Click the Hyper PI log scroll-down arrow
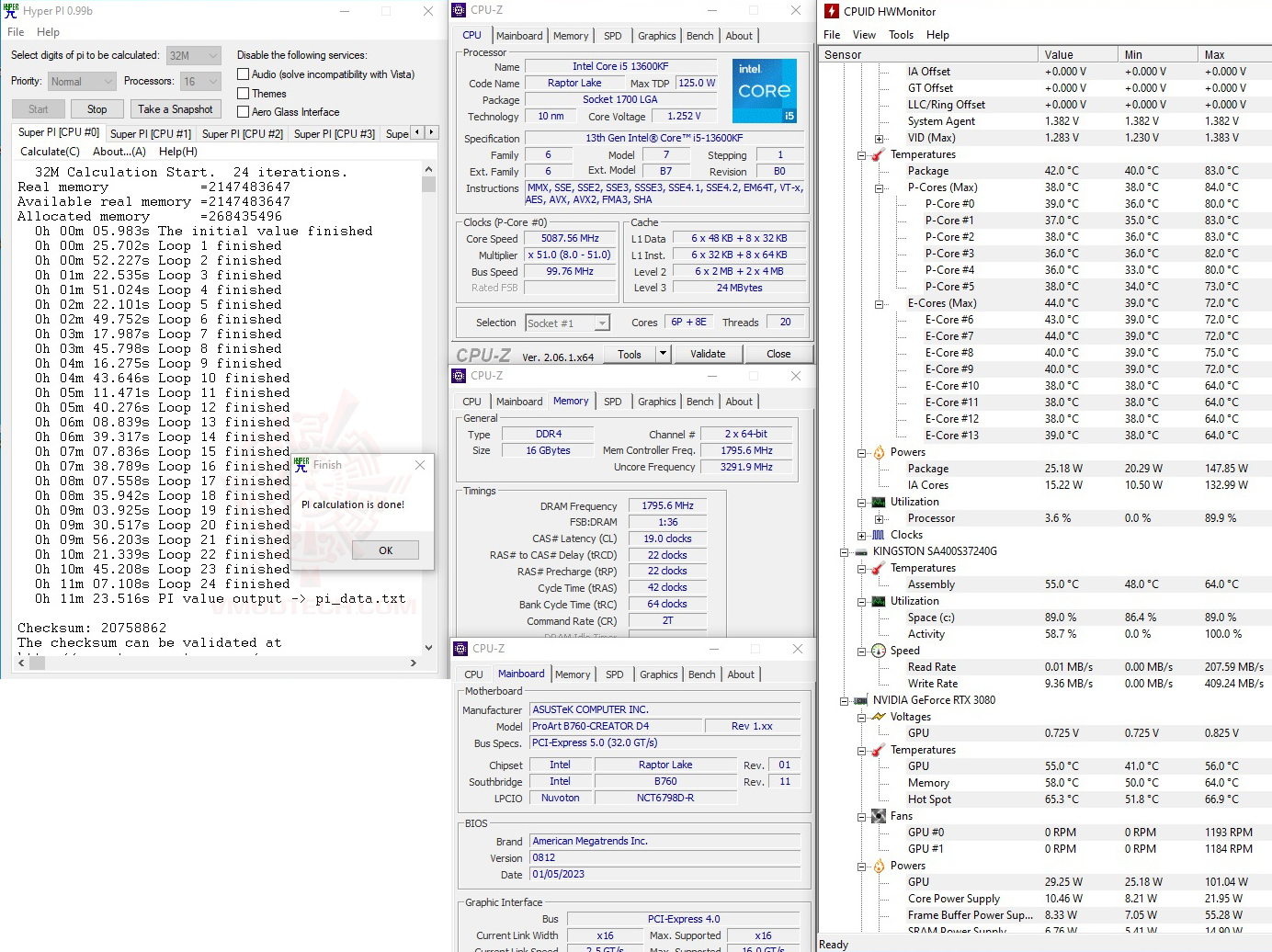The image size is (1272, 952). (428, 648)
